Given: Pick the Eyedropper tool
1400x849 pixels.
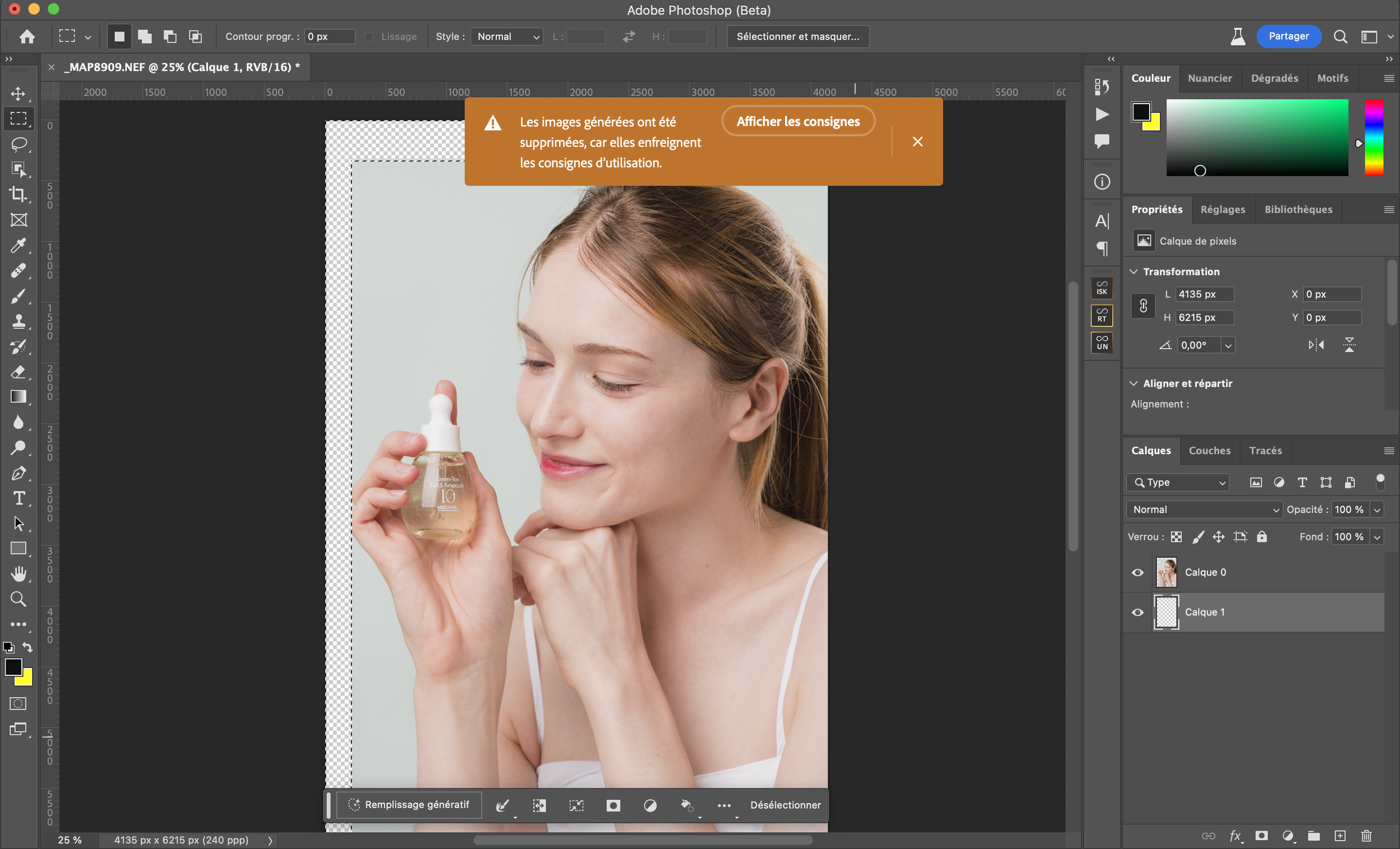Looking at the screenshot, I should coord(18,245).
